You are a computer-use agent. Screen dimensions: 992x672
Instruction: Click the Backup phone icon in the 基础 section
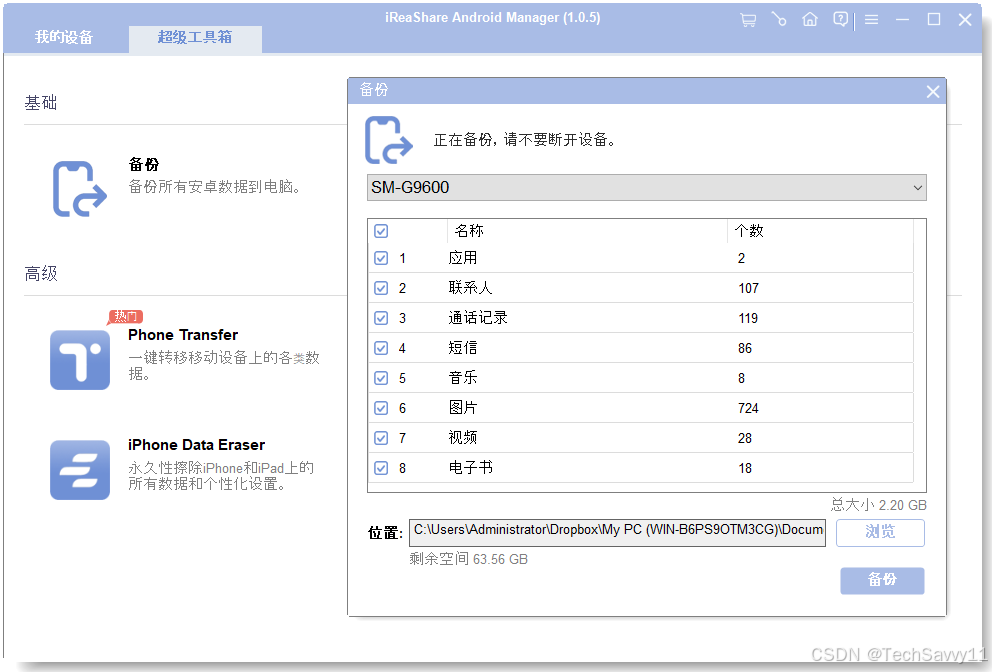tap(80, 189)
